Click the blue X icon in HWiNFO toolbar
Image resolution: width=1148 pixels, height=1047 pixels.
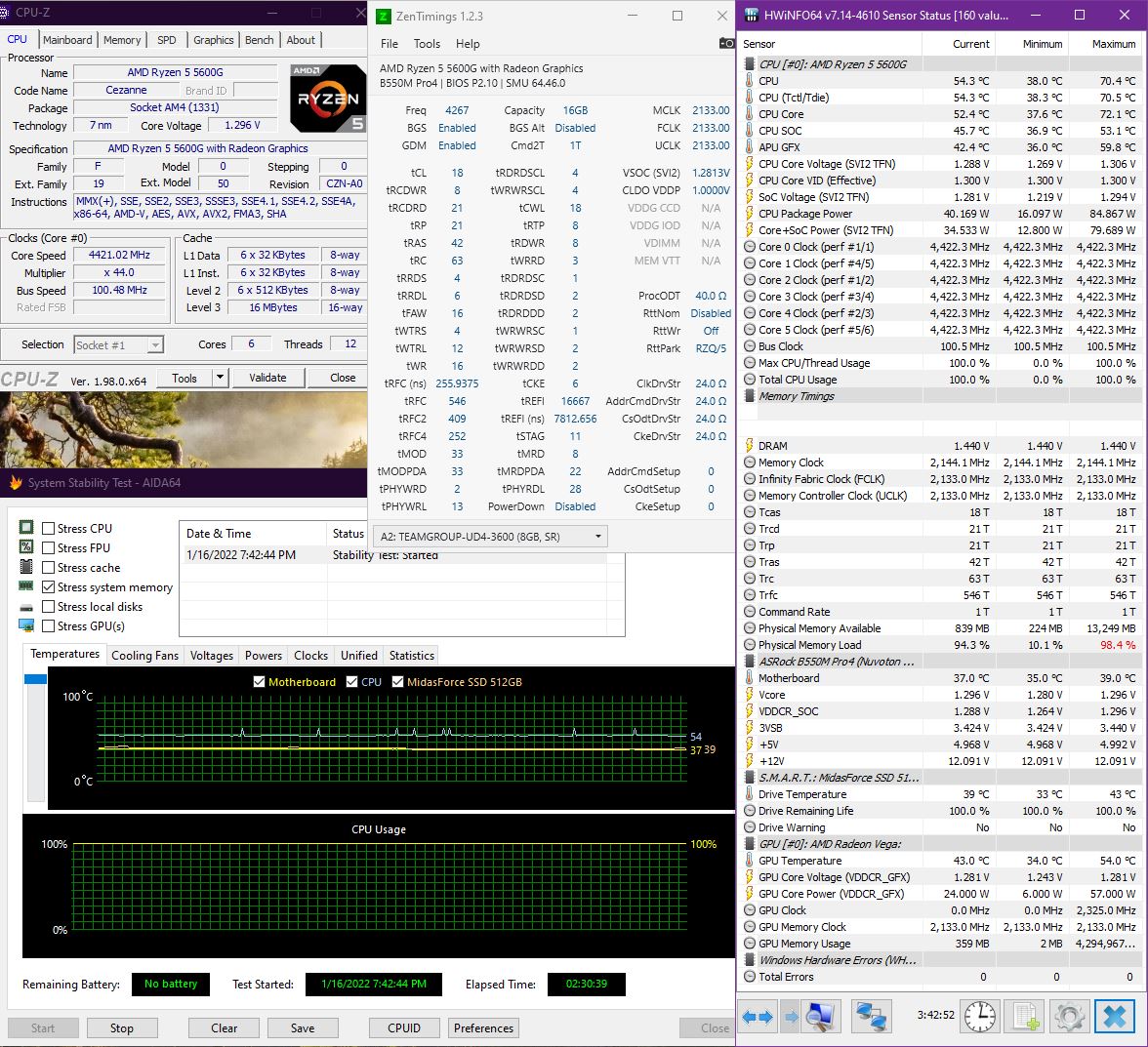[1115, 1017]
